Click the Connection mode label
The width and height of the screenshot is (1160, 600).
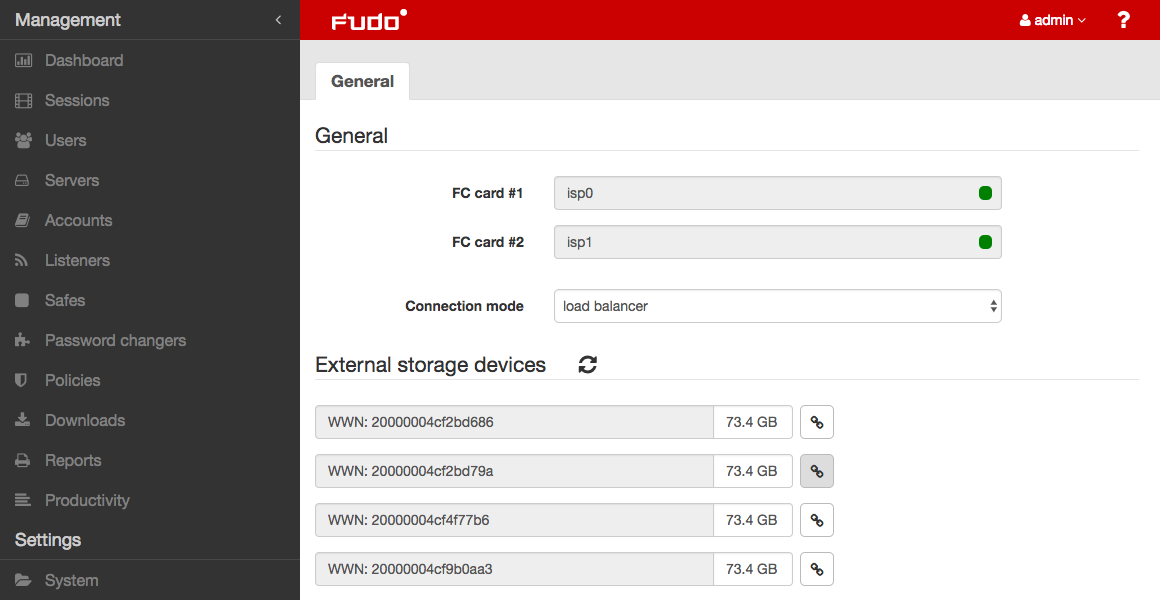pos(465,306)
